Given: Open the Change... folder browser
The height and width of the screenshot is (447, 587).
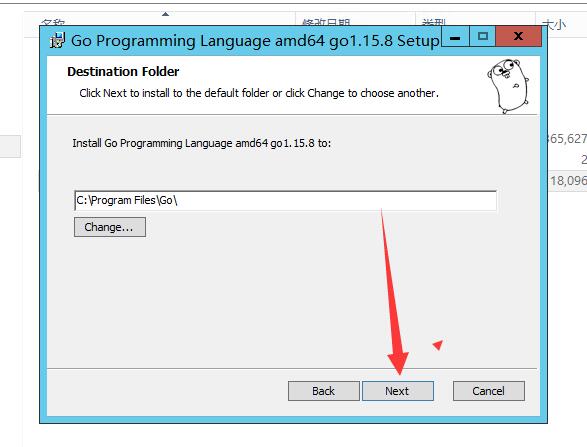Looking at the screenshot, I should point(110,227).
